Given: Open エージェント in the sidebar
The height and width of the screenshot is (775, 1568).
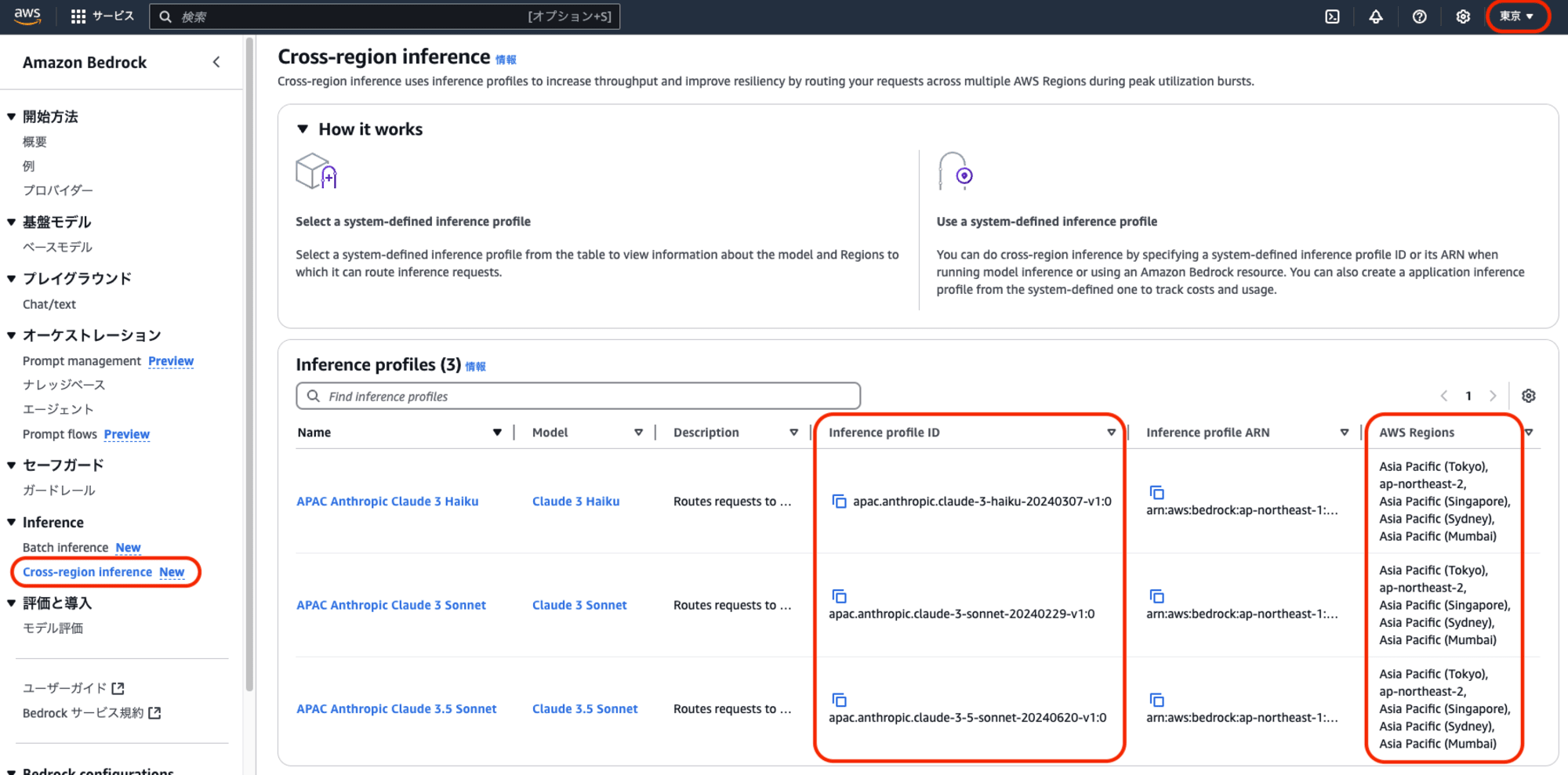Looking at the screenshot, I should pos(58,409).
